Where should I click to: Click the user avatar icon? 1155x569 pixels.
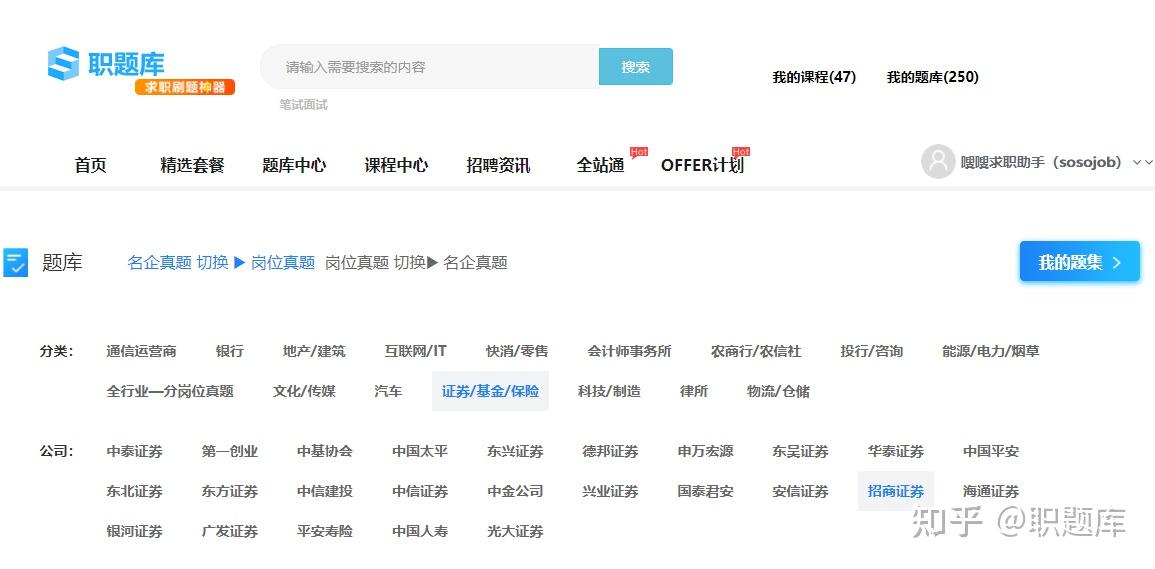coord(938,161)
